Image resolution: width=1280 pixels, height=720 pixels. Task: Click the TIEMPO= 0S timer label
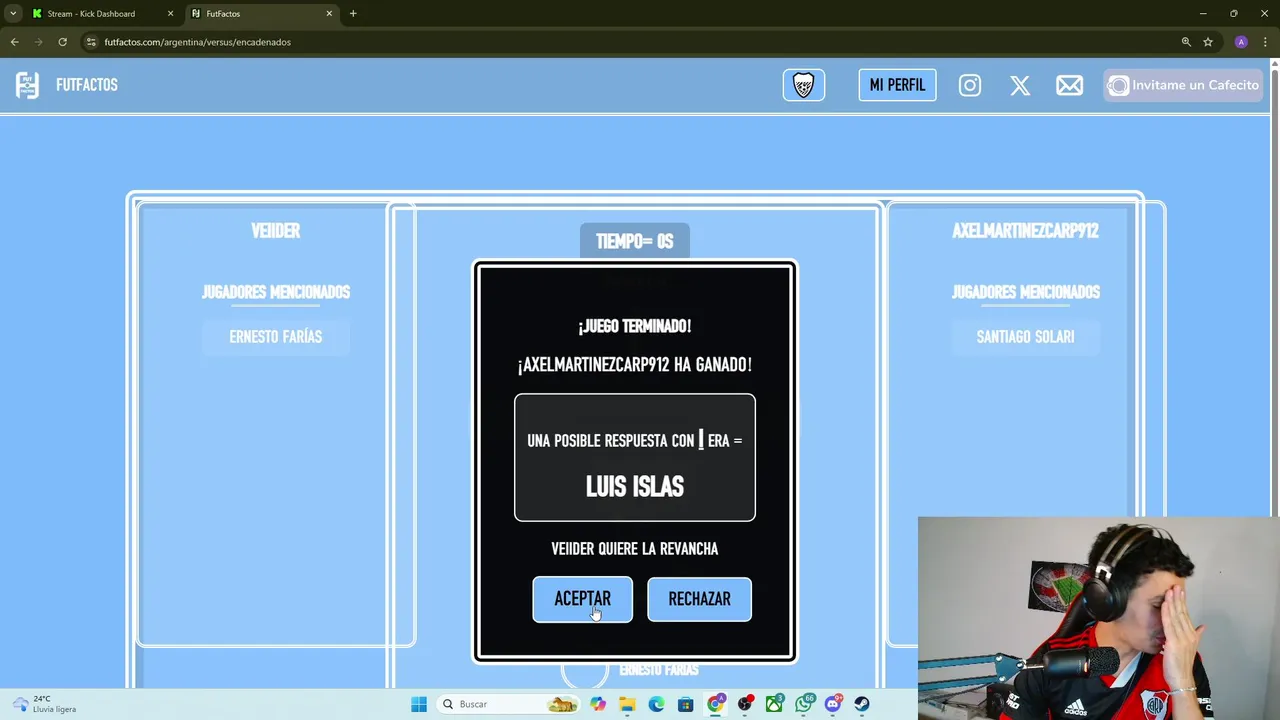pos(635,241)
